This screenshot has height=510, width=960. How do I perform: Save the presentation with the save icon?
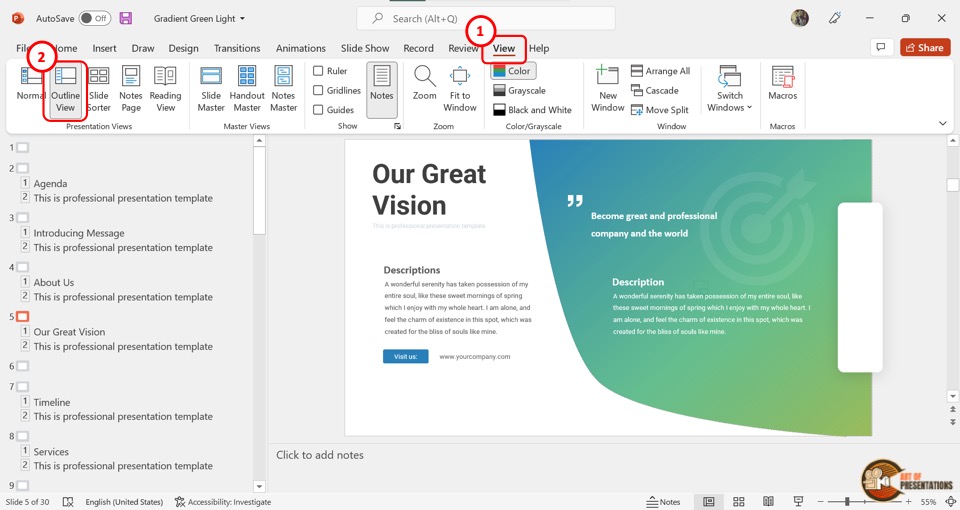point(126,18)
